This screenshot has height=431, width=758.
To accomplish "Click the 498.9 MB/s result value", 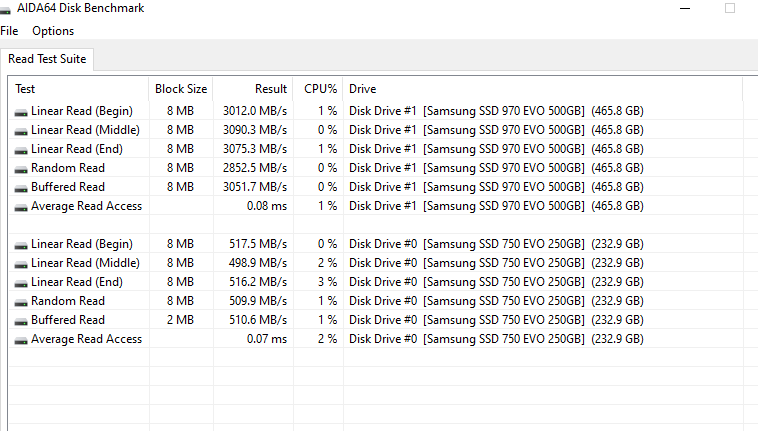I will (258, 263).
